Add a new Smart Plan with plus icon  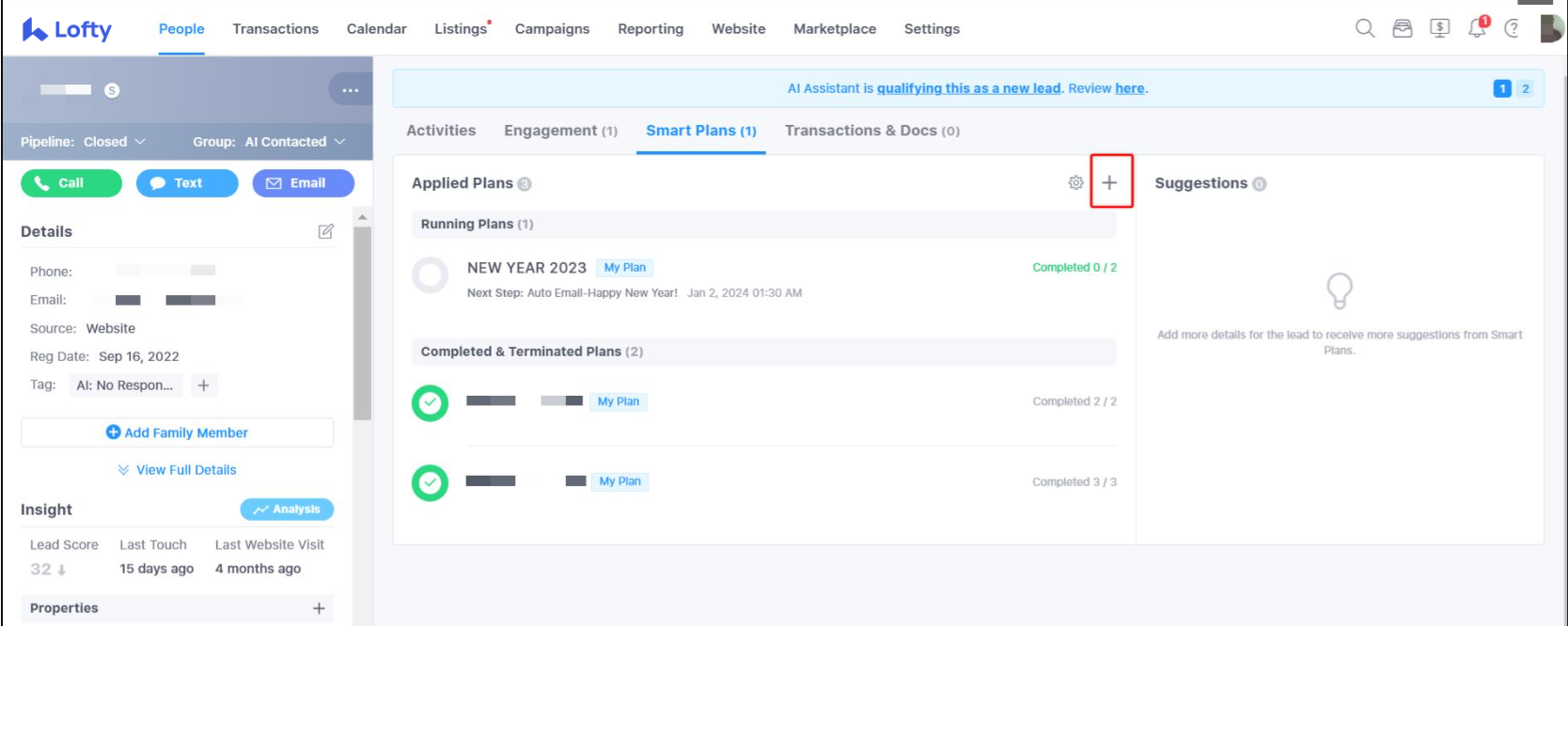point(1110,182)
